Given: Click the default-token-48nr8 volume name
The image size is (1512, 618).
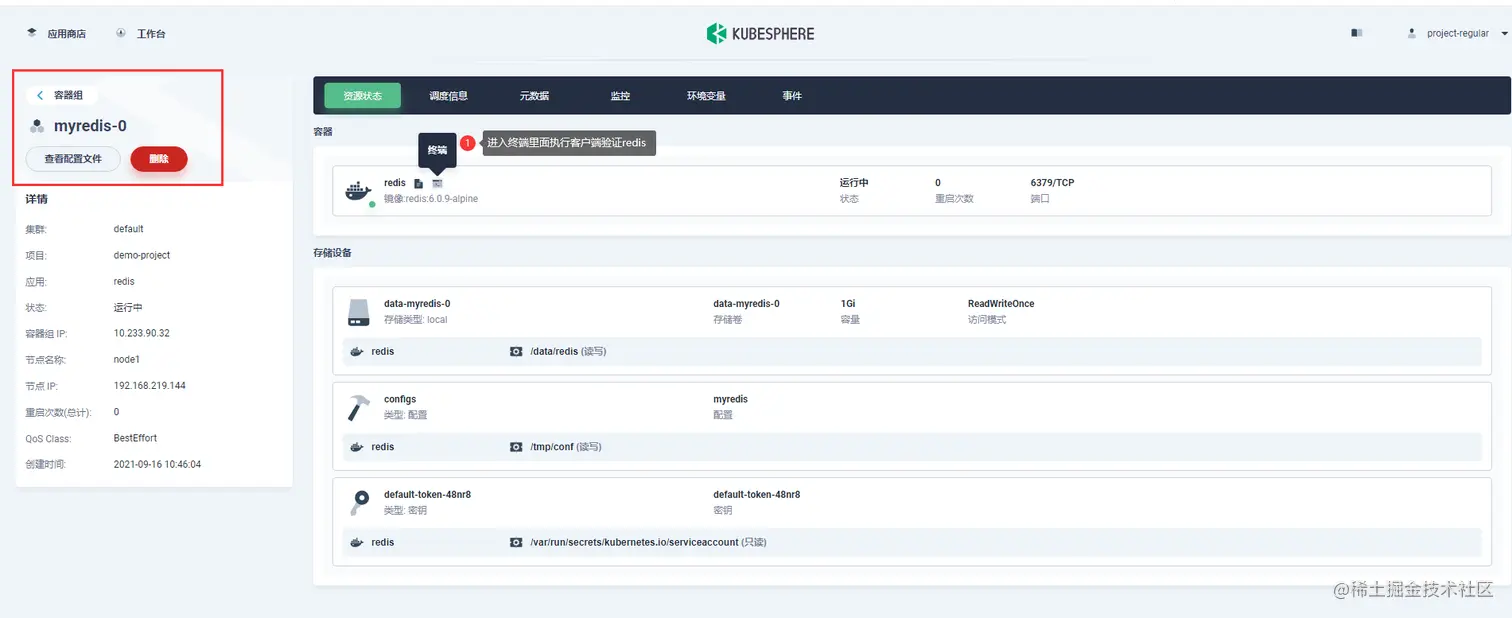Looking at the screenshot, I should coord(427,494).
